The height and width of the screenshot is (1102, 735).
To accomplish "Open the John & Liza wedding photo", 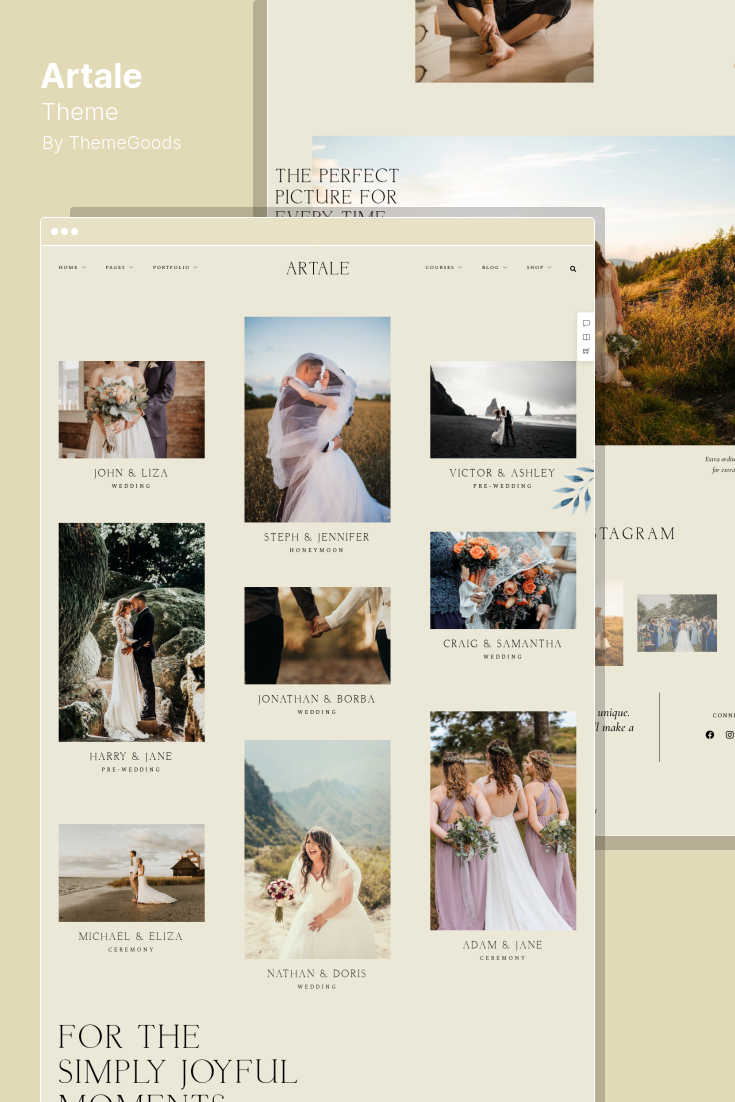I will coord(131,410).
